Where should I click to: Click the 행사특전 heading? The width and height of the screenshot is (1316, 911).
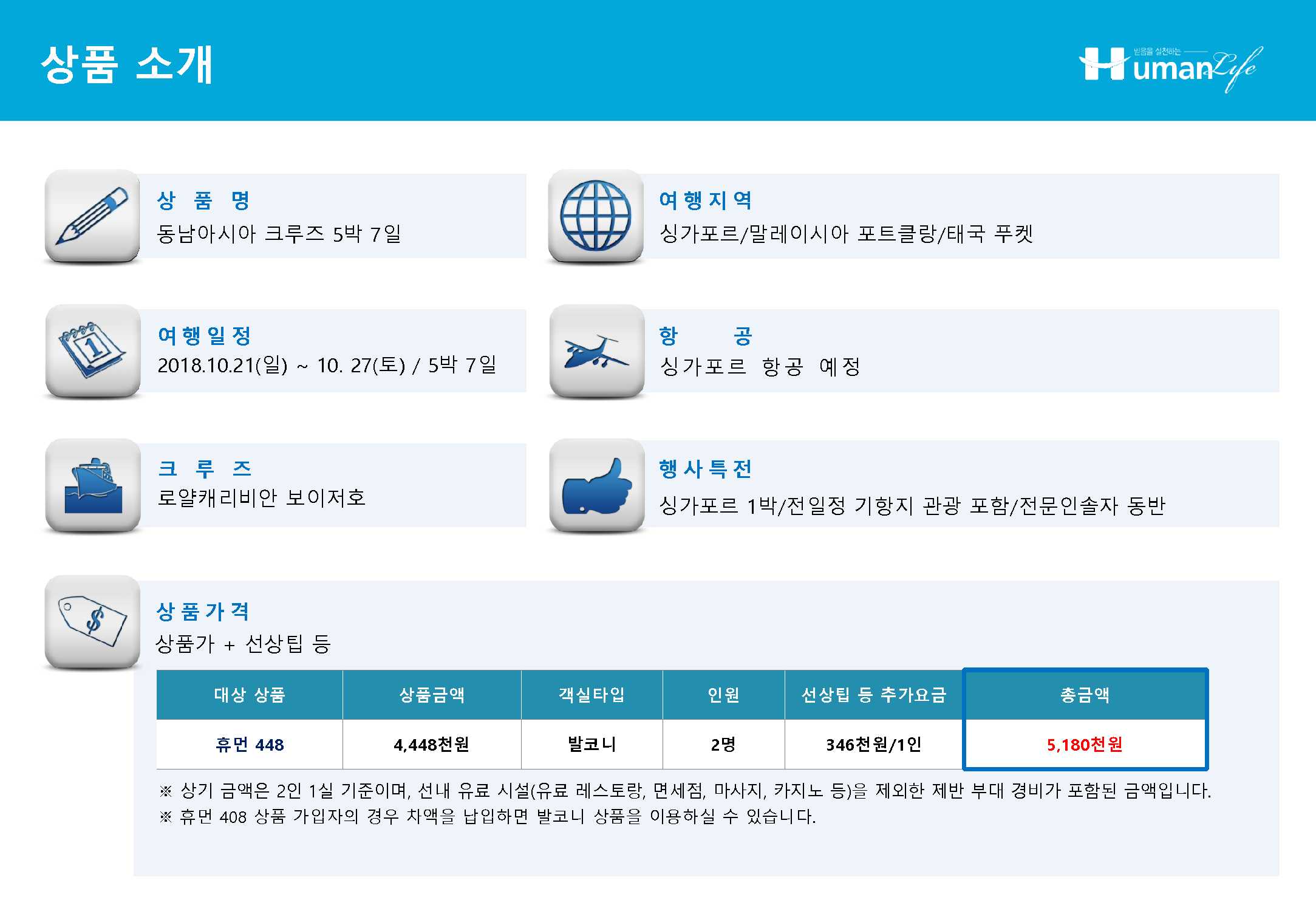click(x=706, y=469)
